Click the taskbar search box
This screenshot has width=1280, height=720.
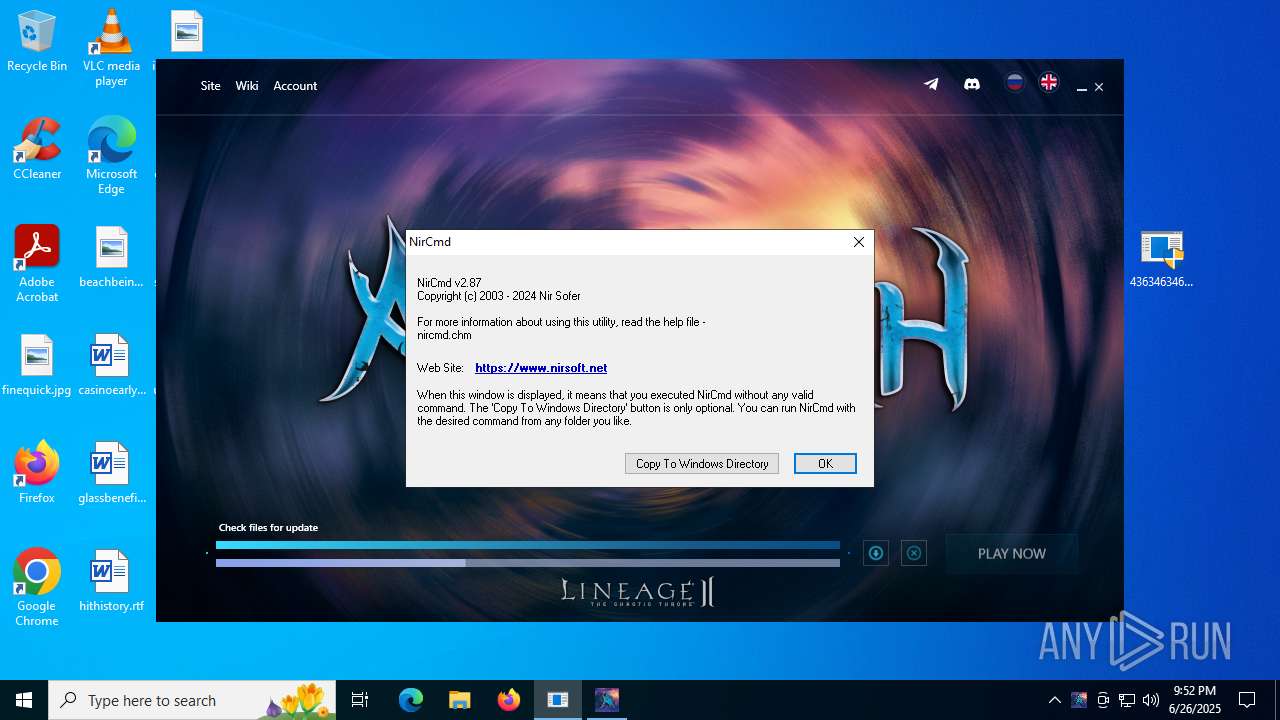pos(192,700)
